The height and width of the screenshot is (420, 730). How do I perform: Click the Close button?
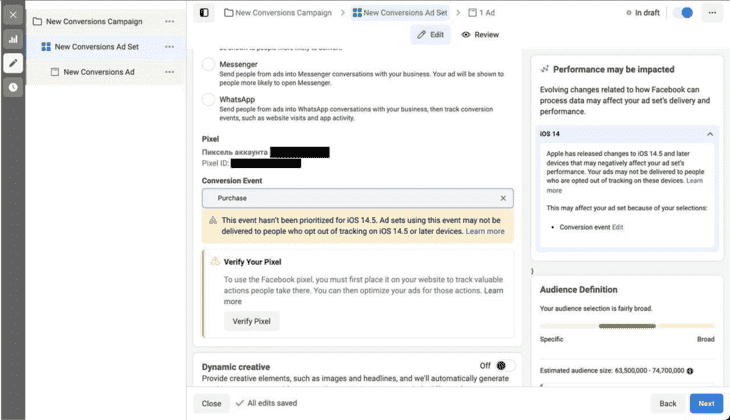point(211,404)
